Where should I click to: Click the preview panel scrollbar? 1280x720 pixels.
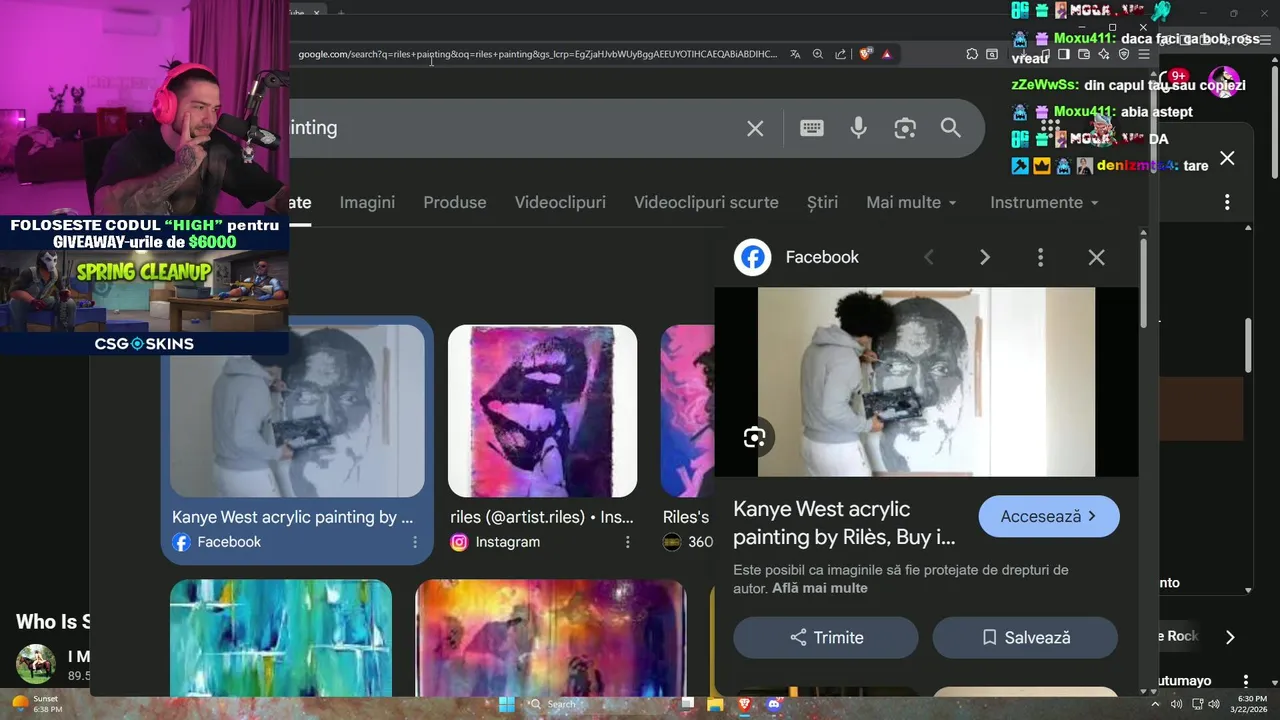click(1143, 282)
